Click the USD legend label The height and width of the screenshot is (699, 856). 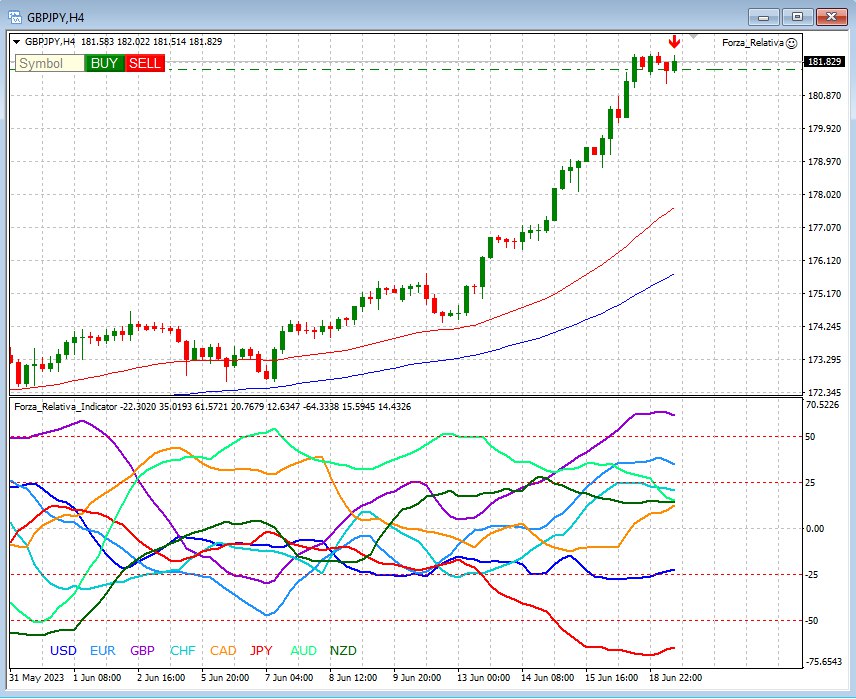pos(63,651)
